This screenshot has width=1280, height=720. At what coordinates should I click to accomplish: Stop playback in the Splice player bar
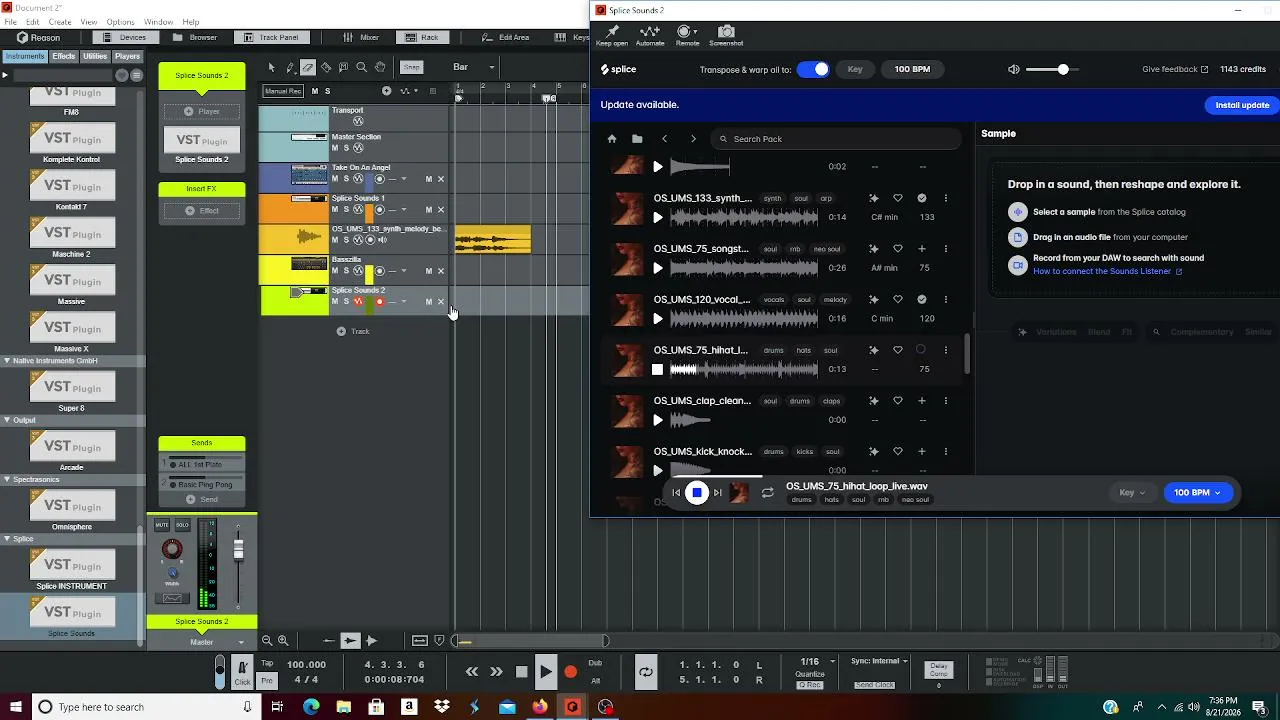[697, 492]
